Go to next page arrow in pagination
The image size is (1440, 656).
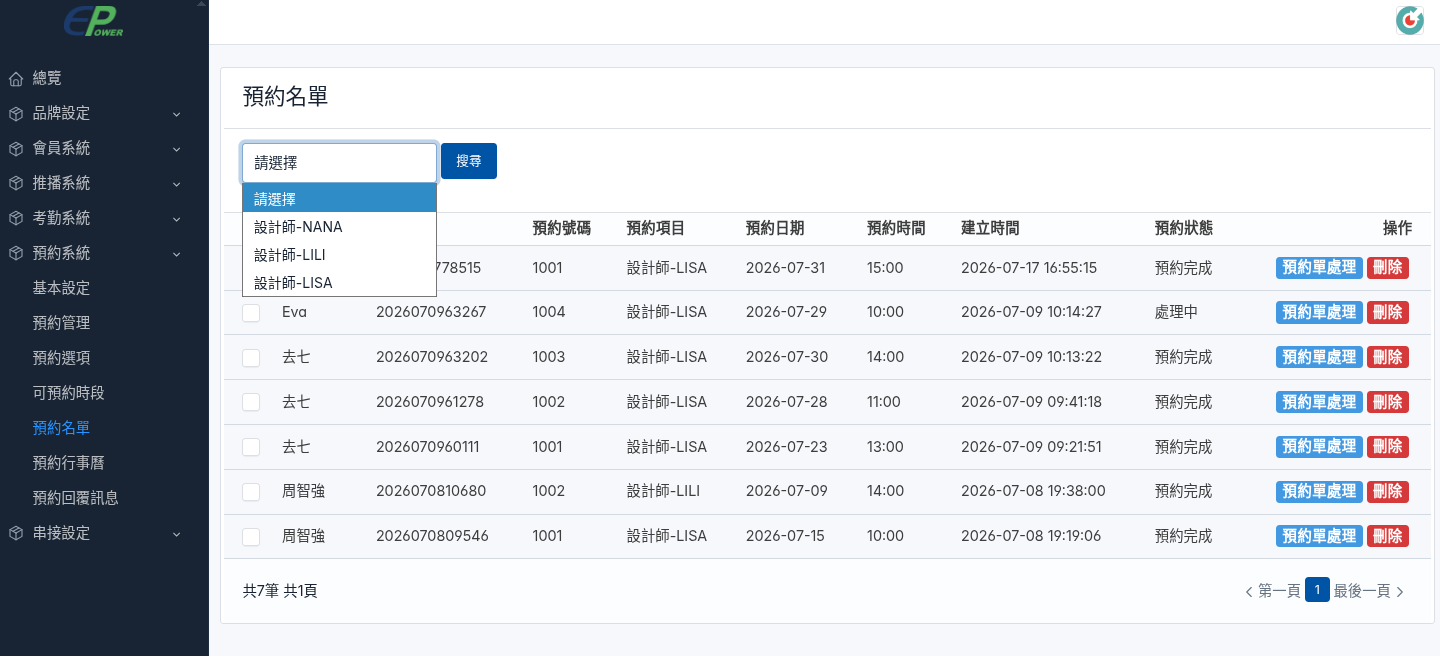[1400, 592]
